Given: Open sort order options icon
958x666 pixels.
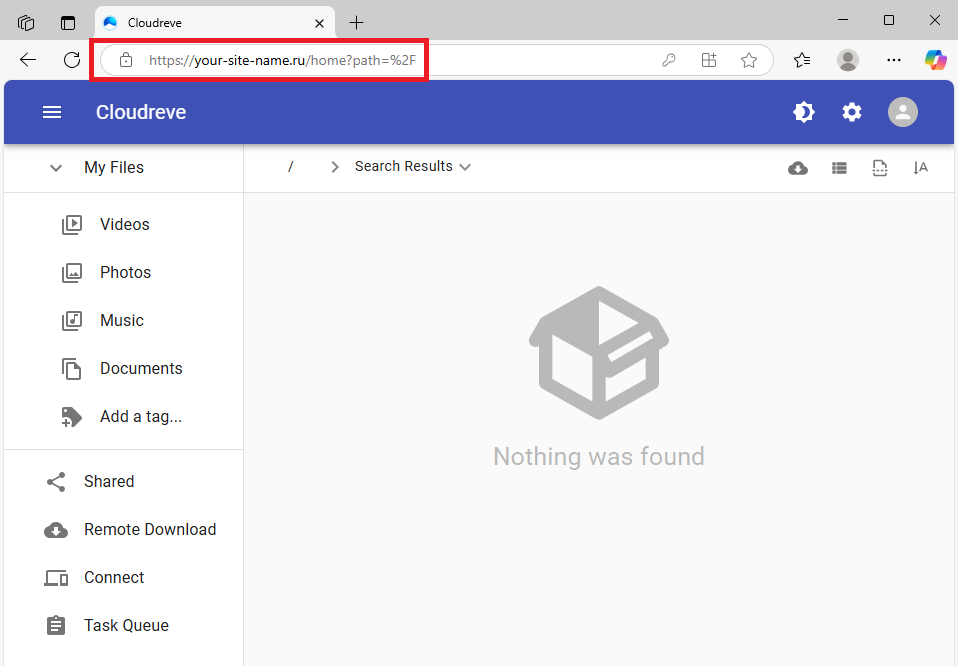Looking at the screenshot, I should tap(920, 168).
